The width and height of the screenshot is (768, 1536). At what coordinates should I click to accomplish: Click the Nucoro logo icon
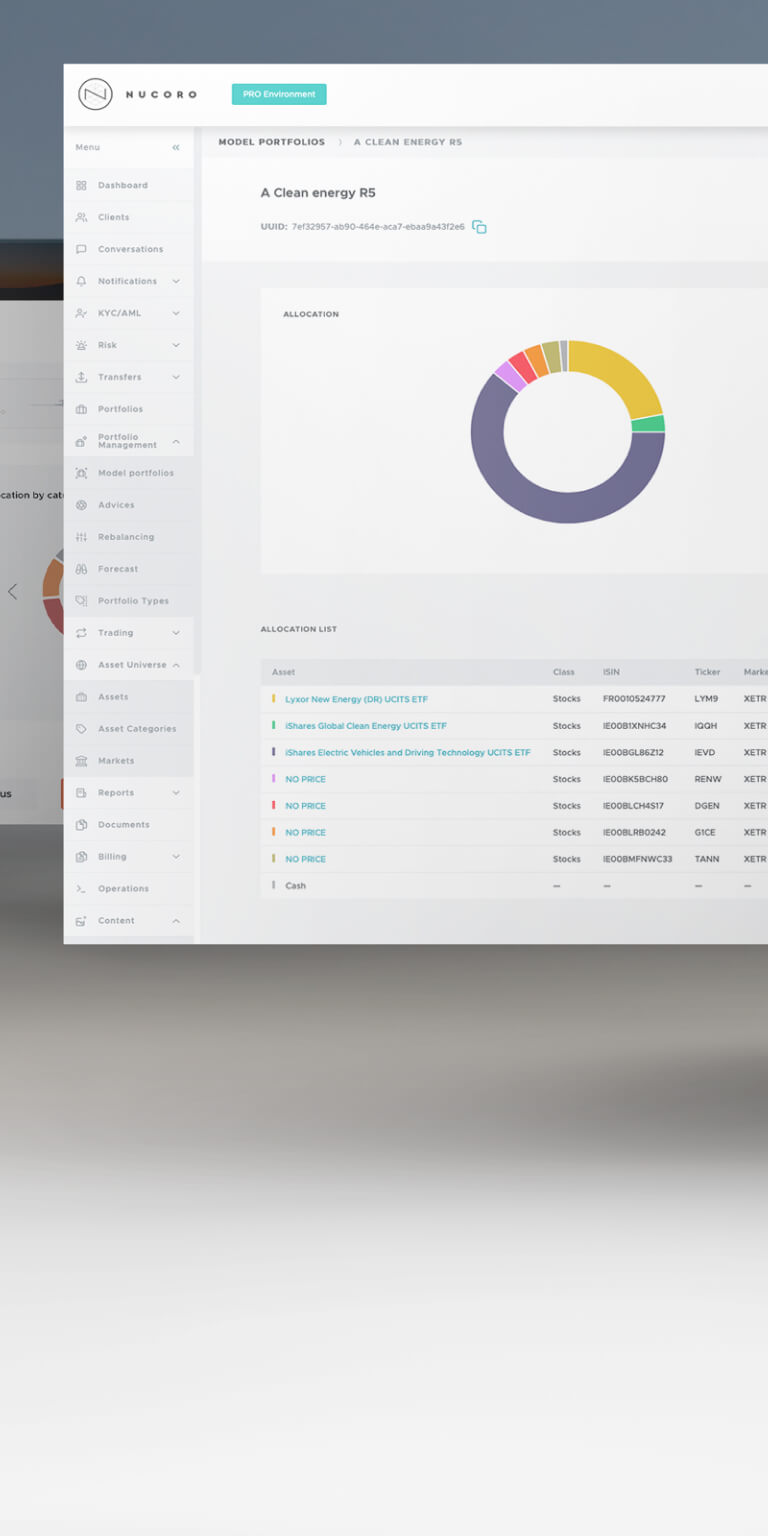point(95,94)
